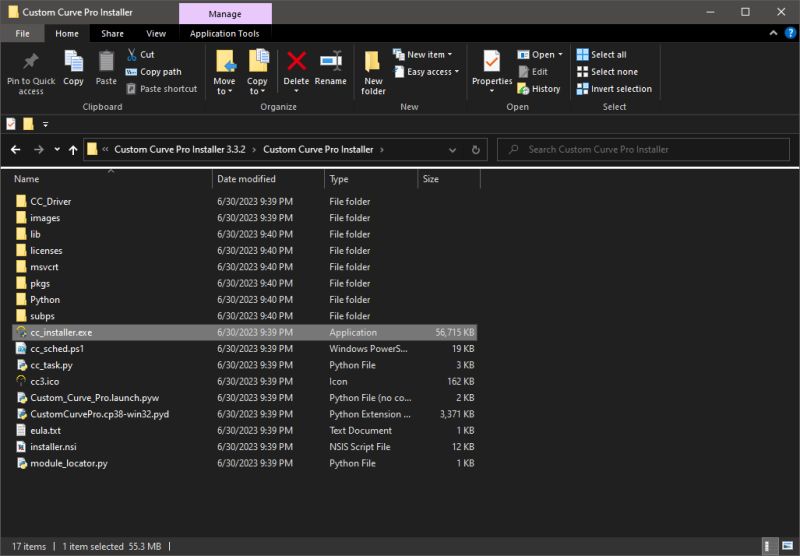Click the Pin to Quick access icon
Image resolution: width=800 pixels, height=556 pixels.
click(31, 62)
